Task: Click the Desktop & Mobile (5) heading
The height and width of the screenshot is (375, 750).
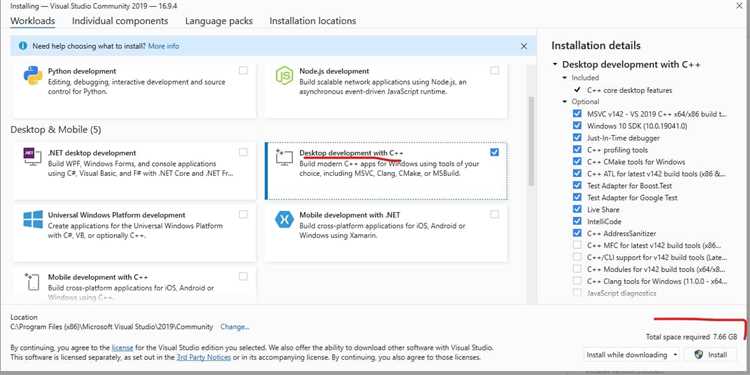Action: (55, 130)
